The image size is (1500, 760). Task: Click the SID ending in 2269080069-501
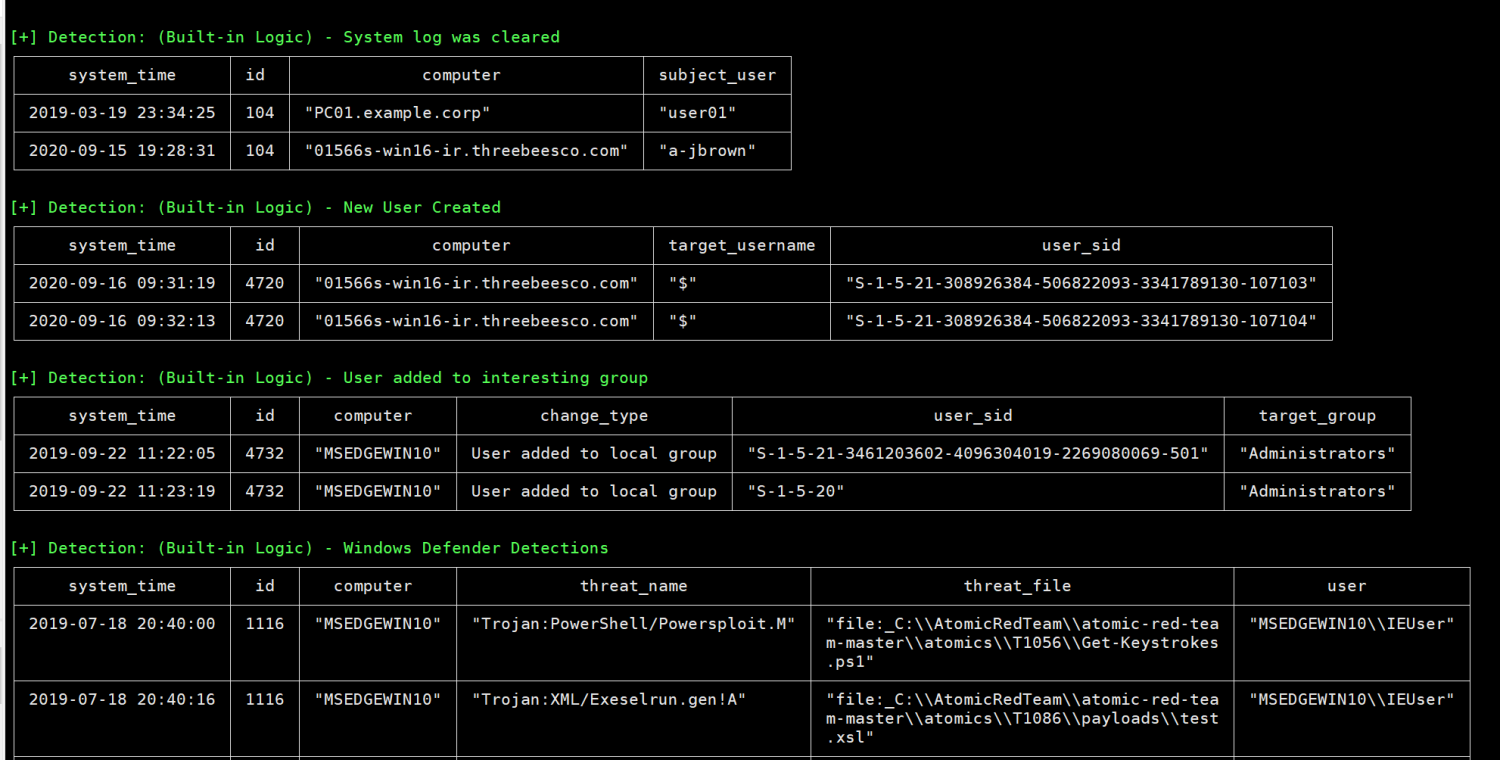coord(978,453)
